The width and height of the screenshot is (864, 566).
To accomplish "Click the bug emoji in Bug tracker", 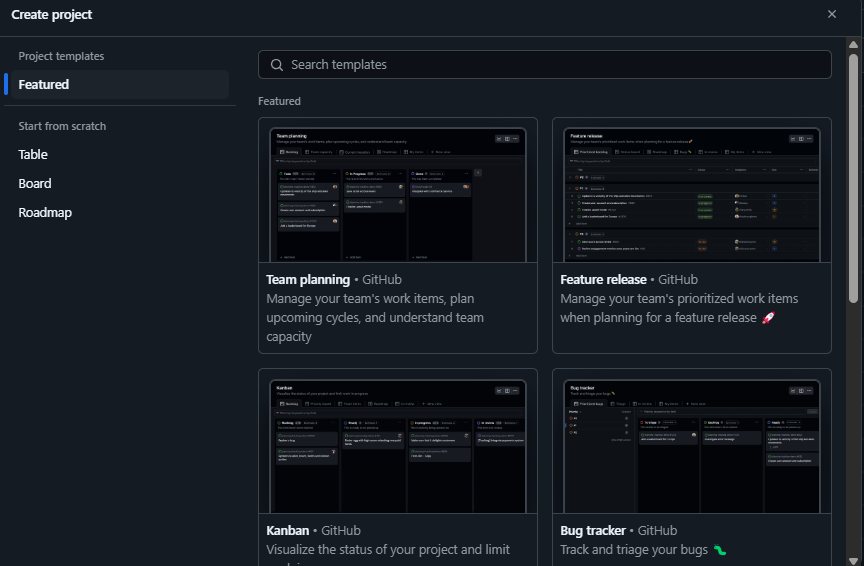I will coord(720,550).
